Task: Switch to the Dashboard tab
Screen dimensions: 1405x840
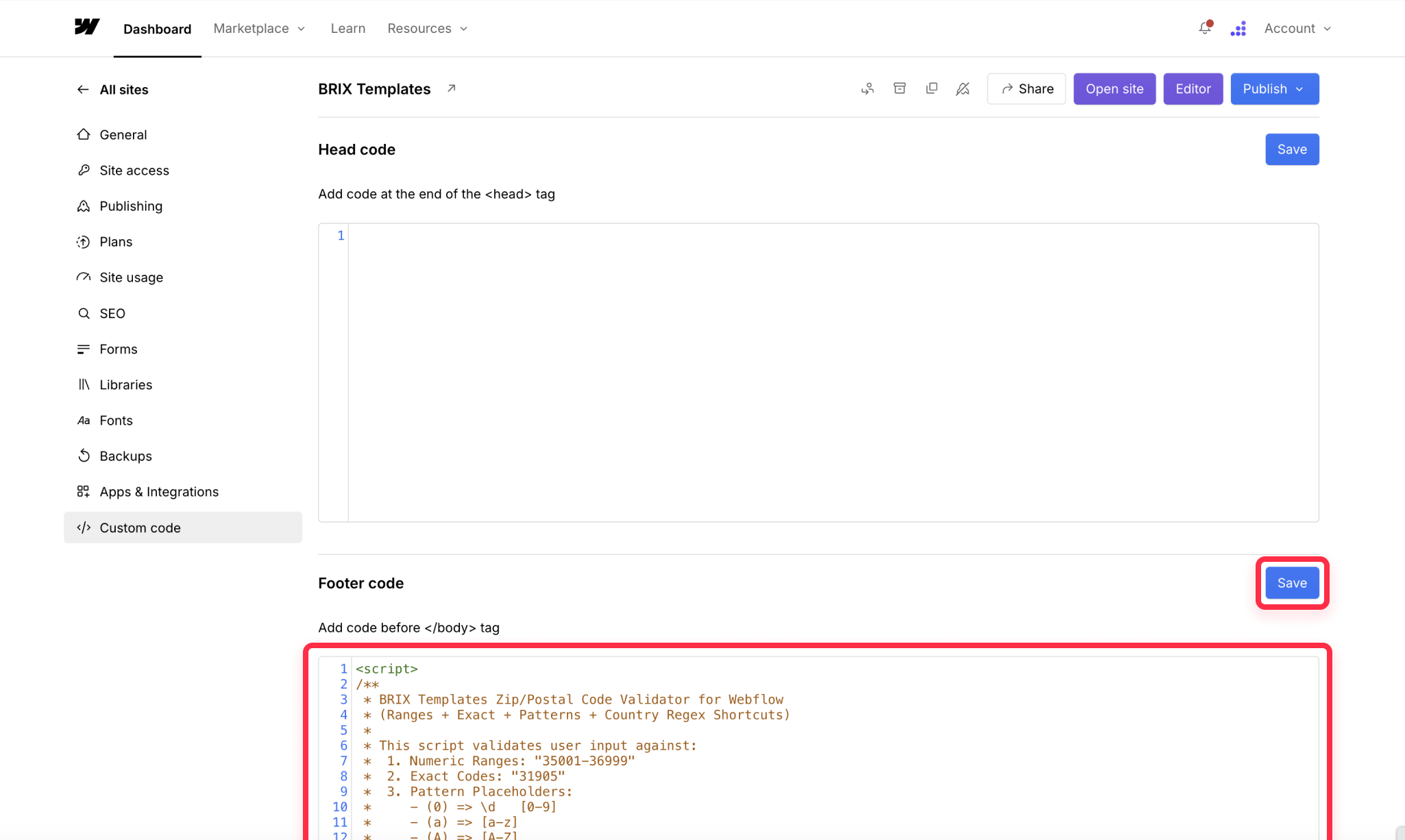Action: (x=157, y=29)
